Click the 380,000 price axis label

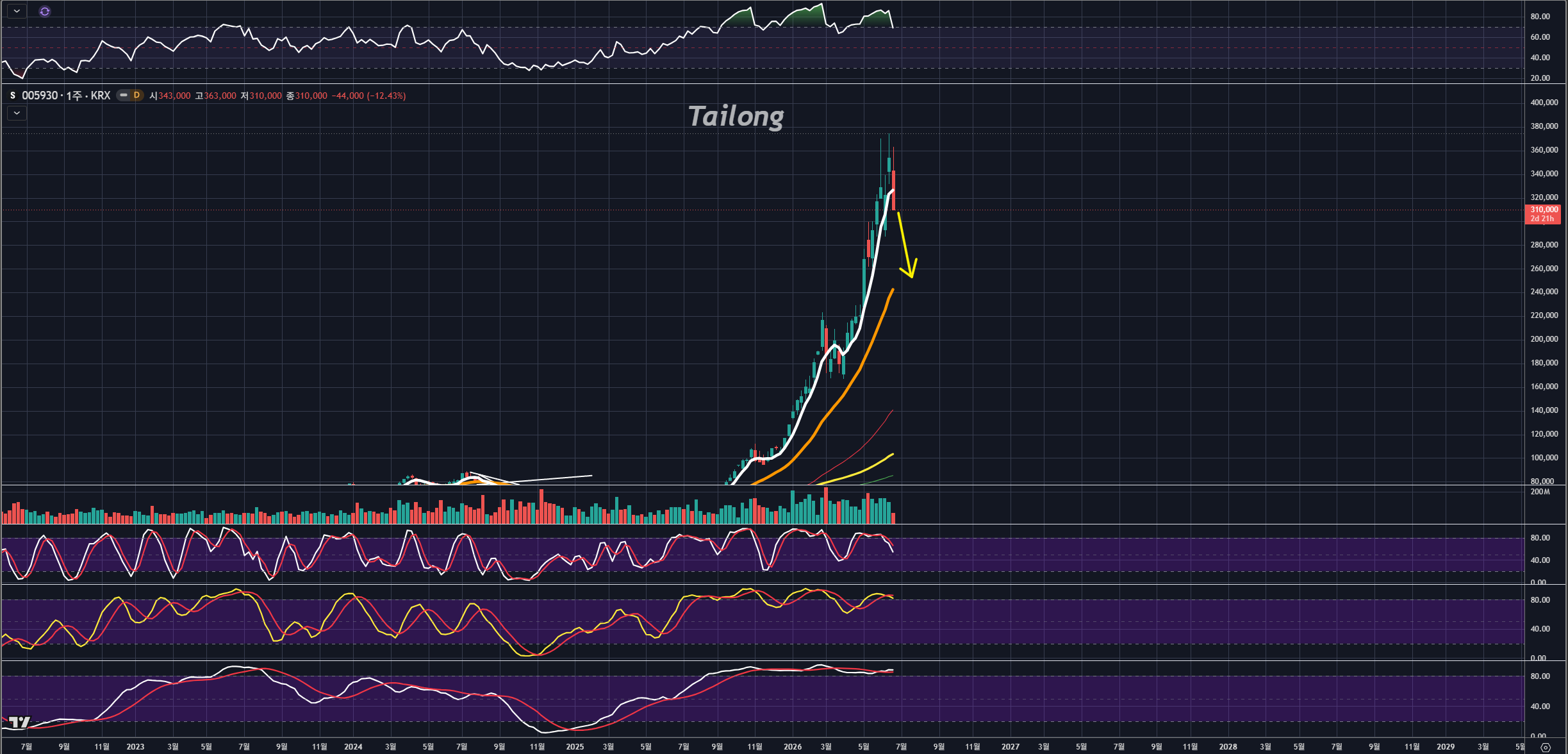point(1544,126)
